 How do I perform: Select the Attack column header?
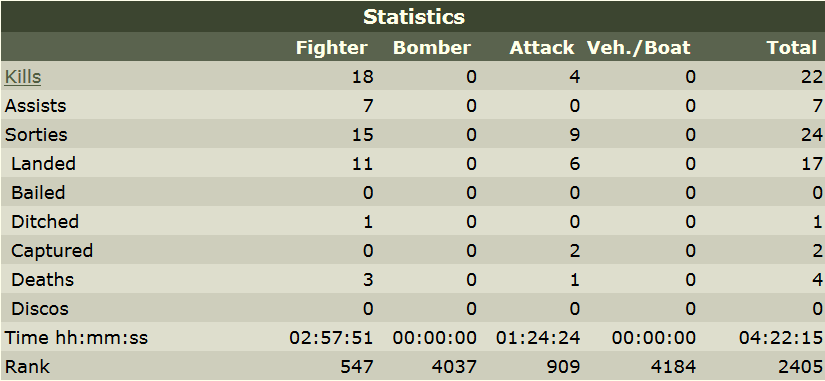541,48
